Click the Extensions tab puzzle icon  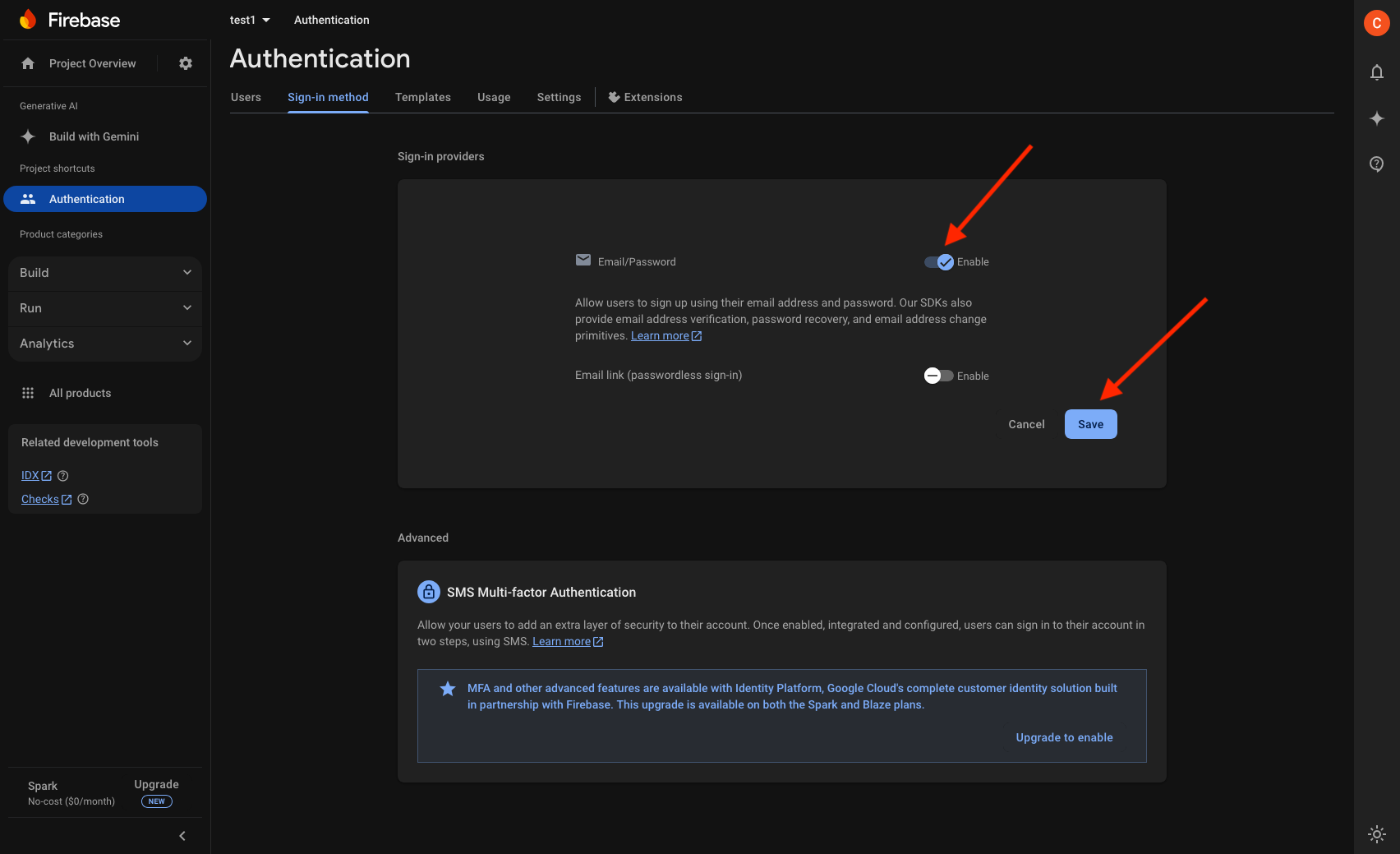pos(614,97)
